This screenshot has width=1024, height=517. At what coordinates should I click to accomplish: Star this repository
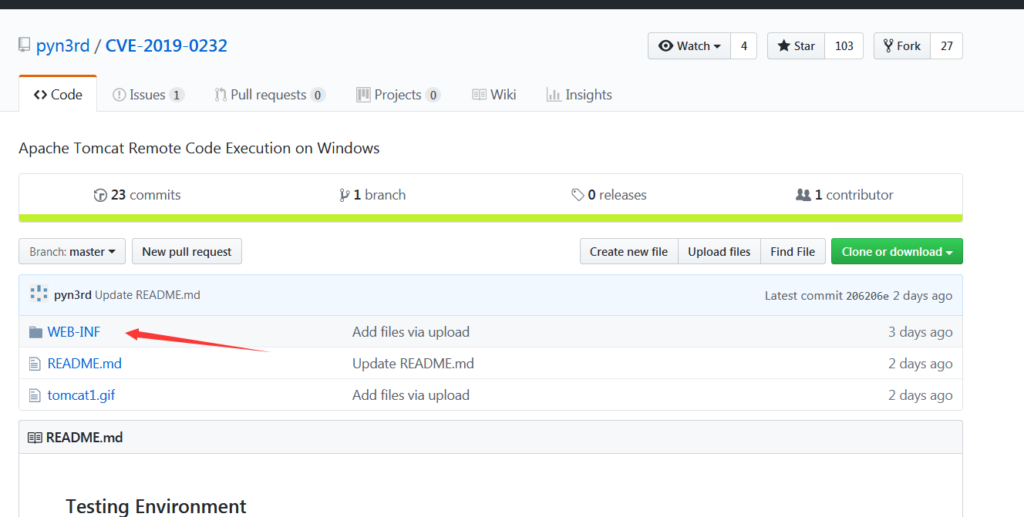point(796,46)
